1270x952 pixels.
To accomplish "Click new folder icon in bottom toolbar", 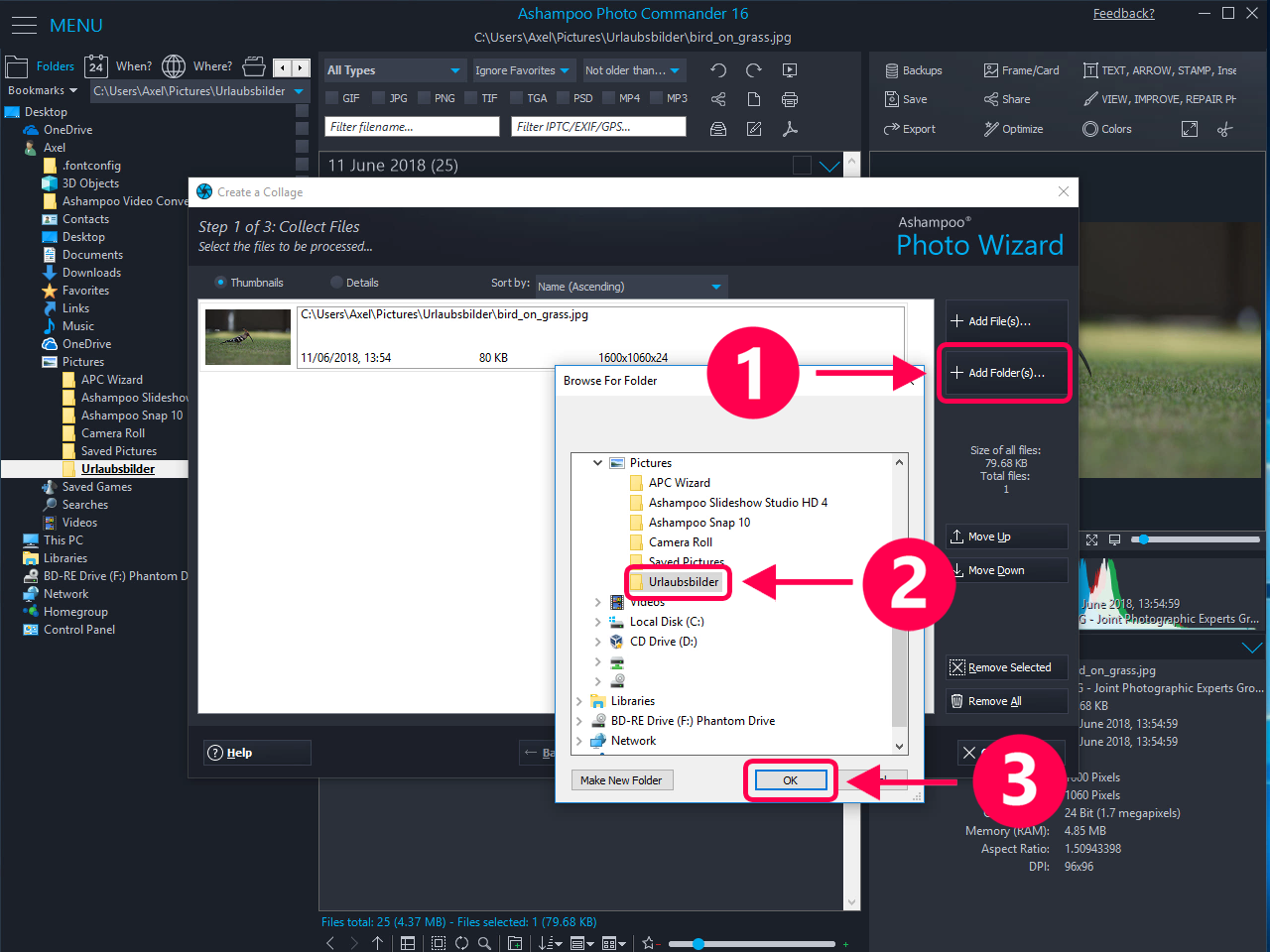I will coord(515,943).
